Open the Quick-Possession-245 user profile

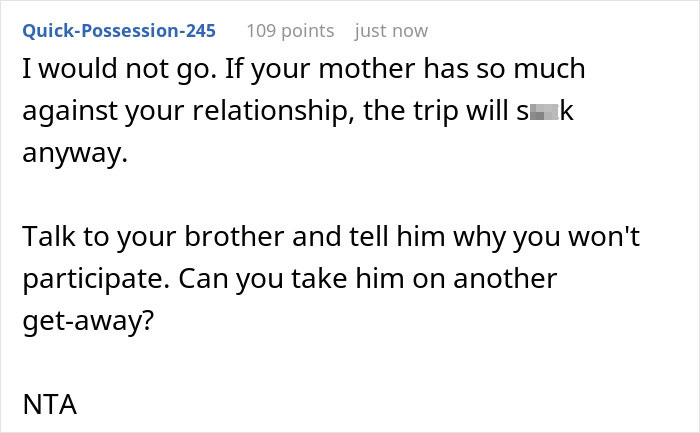[118, 30]
